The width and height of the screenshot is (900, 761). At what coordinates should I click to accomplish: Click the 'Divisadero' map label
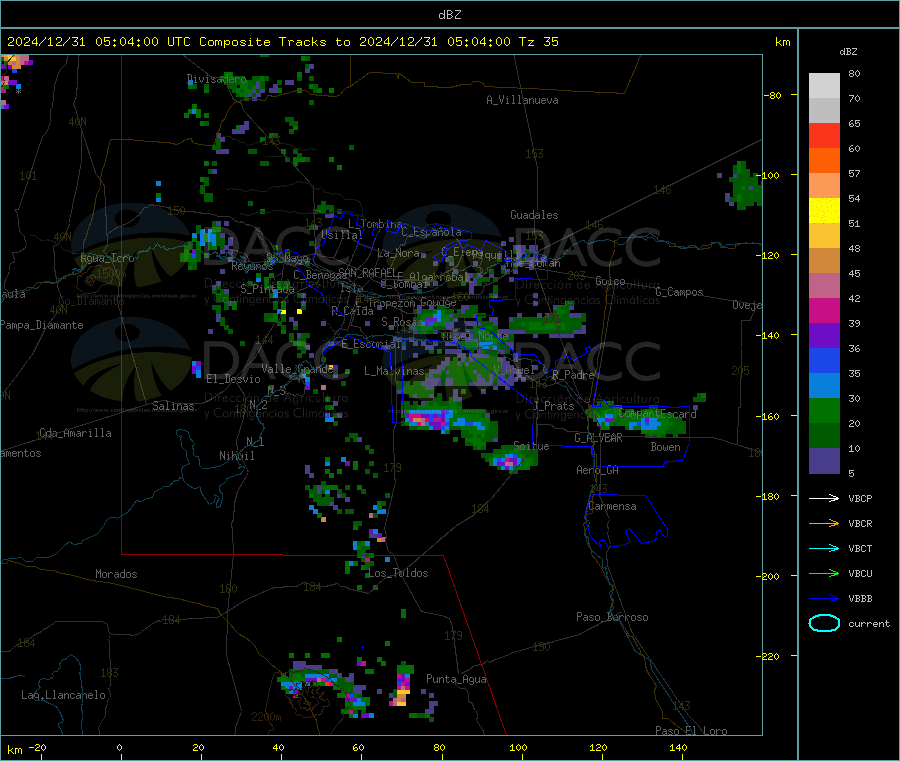(216, 79)
